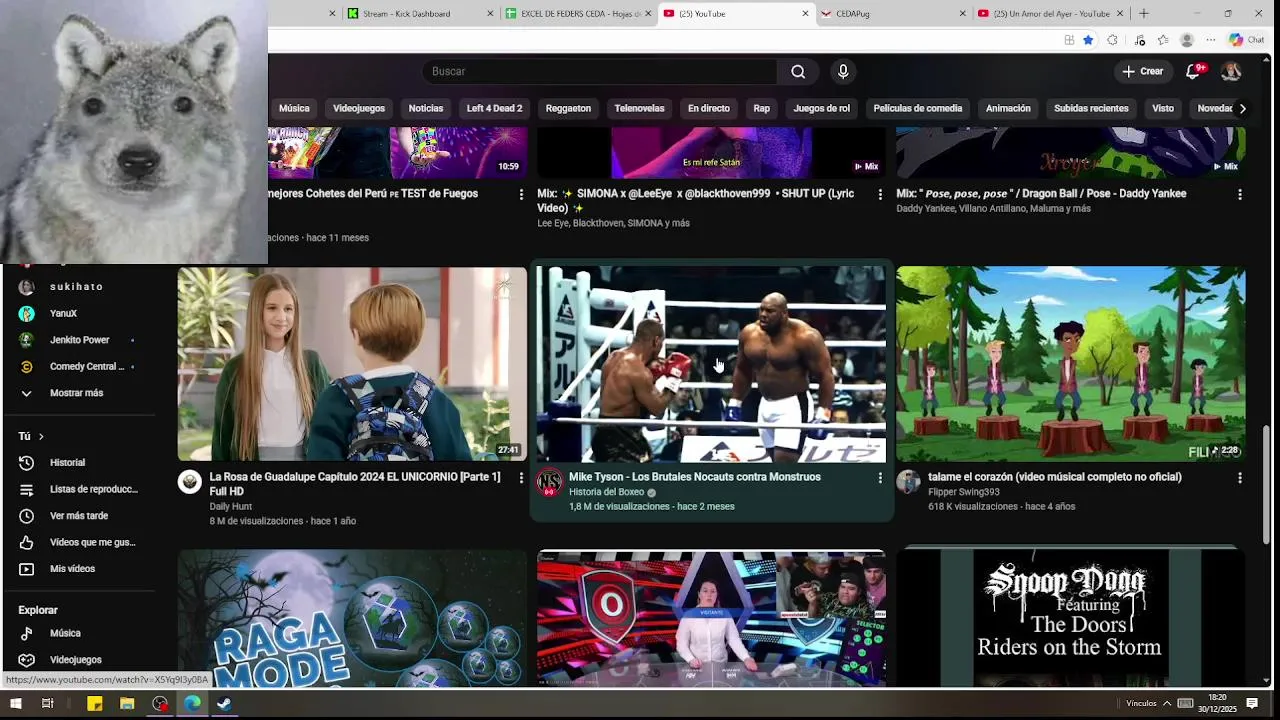This screenshot has height=720, width=1280.
Task: Select the Reggaeton category chip
Action: pyautogui.click(x=568, y=108)
